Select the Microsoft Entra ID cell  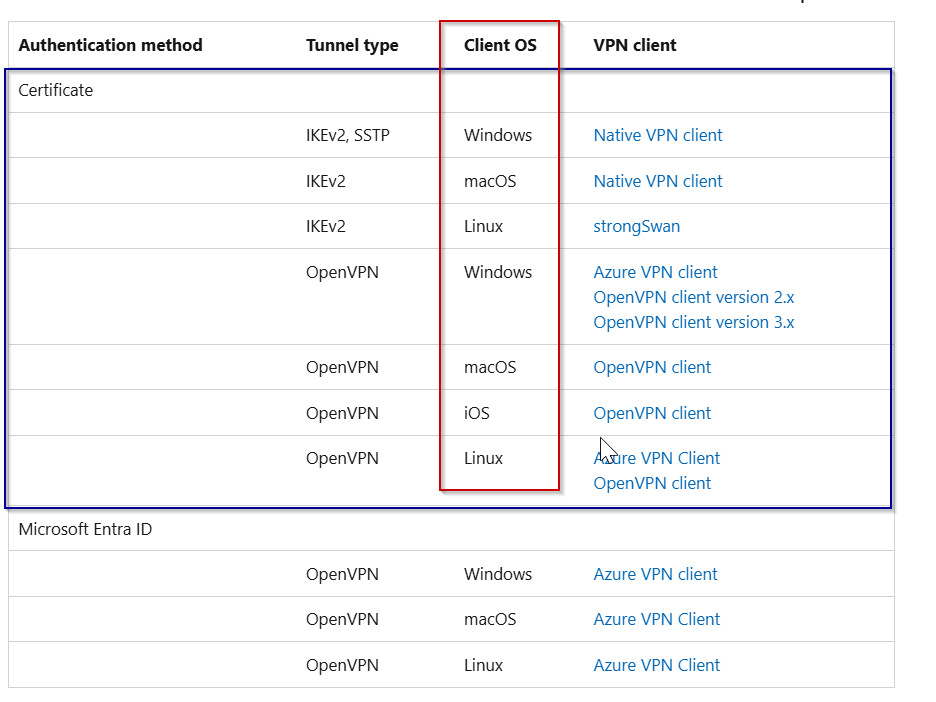(85, 529)
